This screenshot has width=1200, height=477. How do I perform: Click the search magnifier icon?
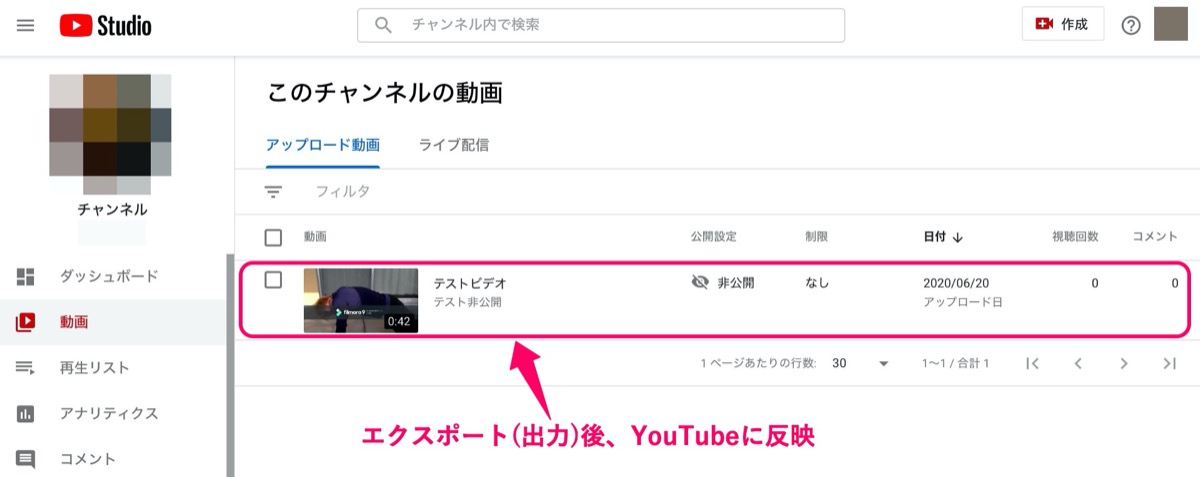click(383, 25)
